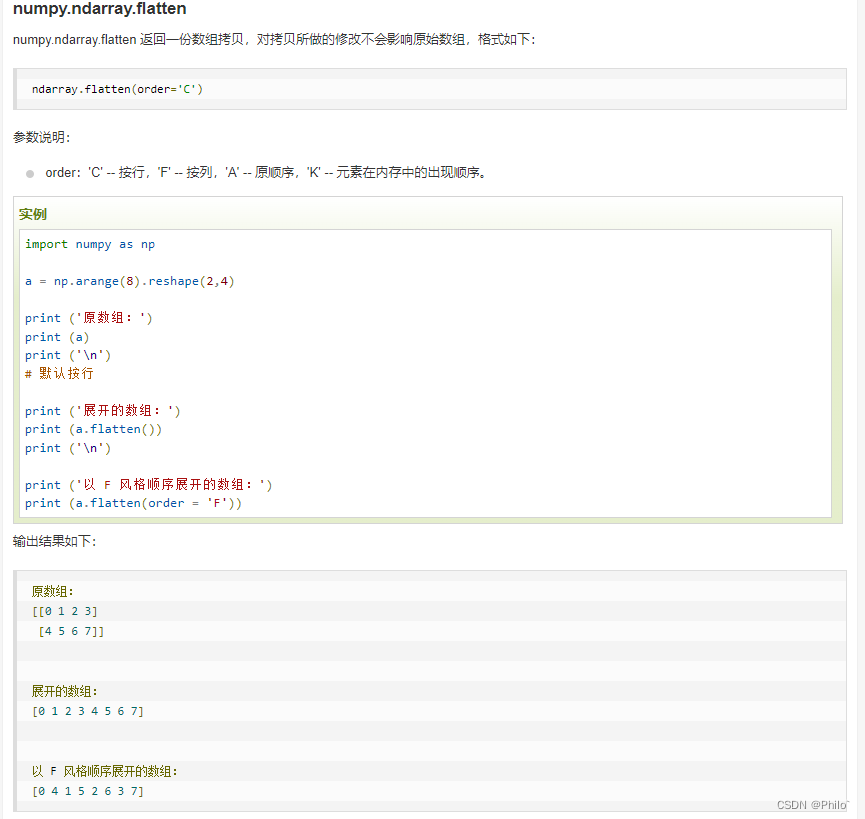Image resolution: width=865 pixels, height=819 pixels.
Task: Click the 输出结果如下 text
Action: click(47, 541)
